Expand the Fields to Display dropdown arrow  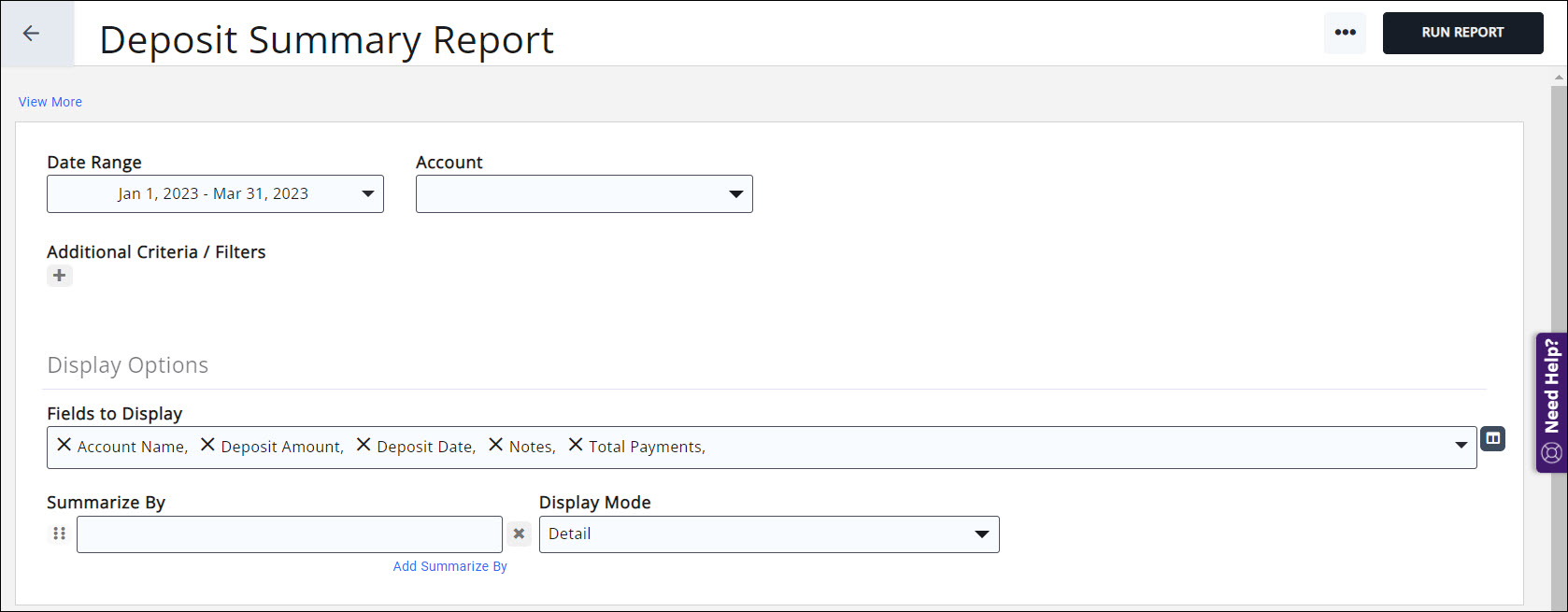point(1461,446)
